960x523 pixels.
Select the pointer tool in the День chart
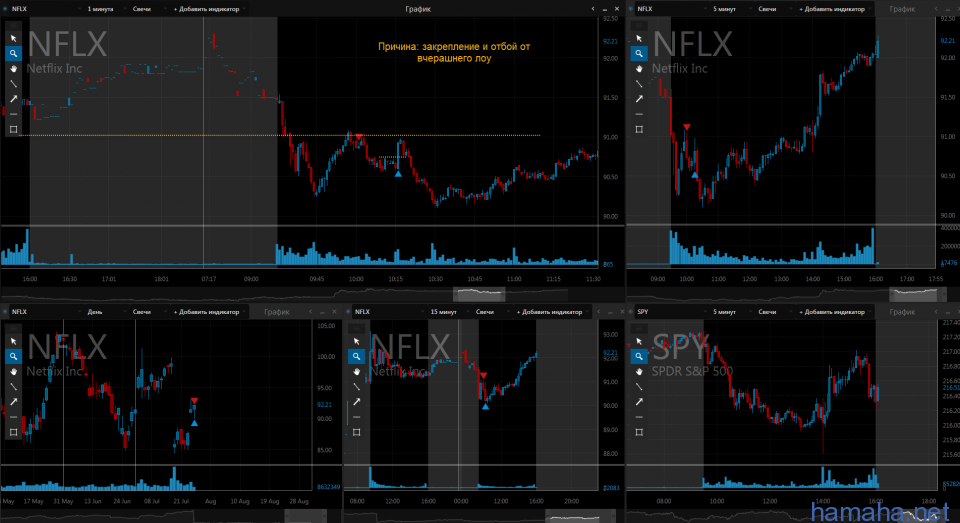click(13, 341)
